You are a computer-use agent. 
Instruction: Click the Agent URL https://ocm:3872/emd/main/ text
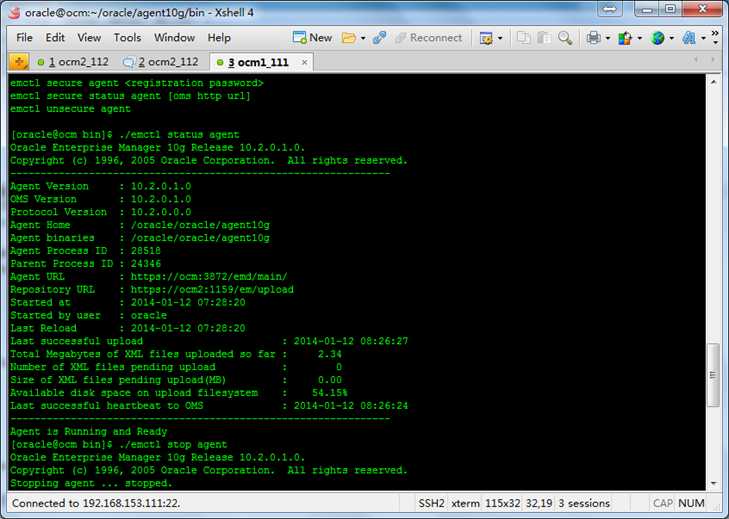click(x=209, y=277)
